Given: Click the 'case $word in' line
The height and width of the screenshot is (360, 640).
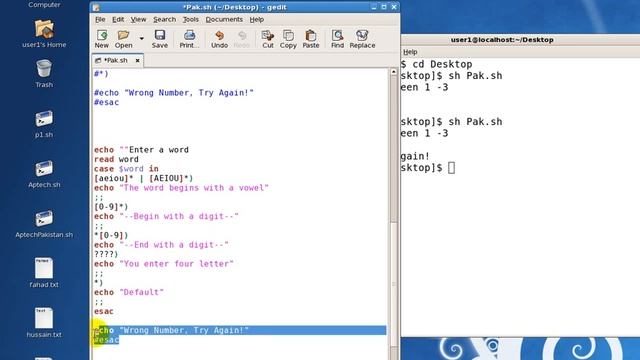Looking at the screenshot, I should [x=126, y=169].
